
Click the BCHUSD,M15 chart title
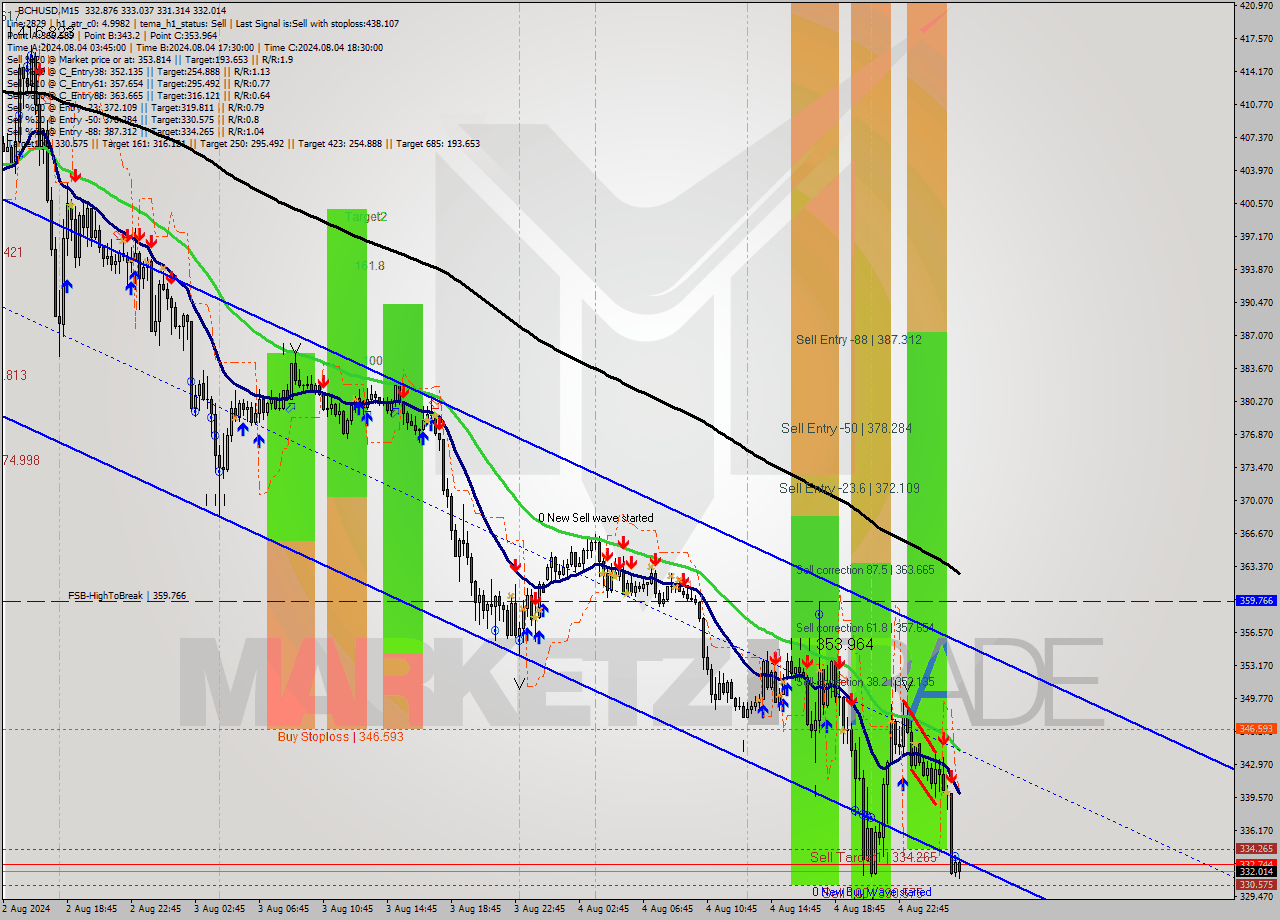click(49, 10)
